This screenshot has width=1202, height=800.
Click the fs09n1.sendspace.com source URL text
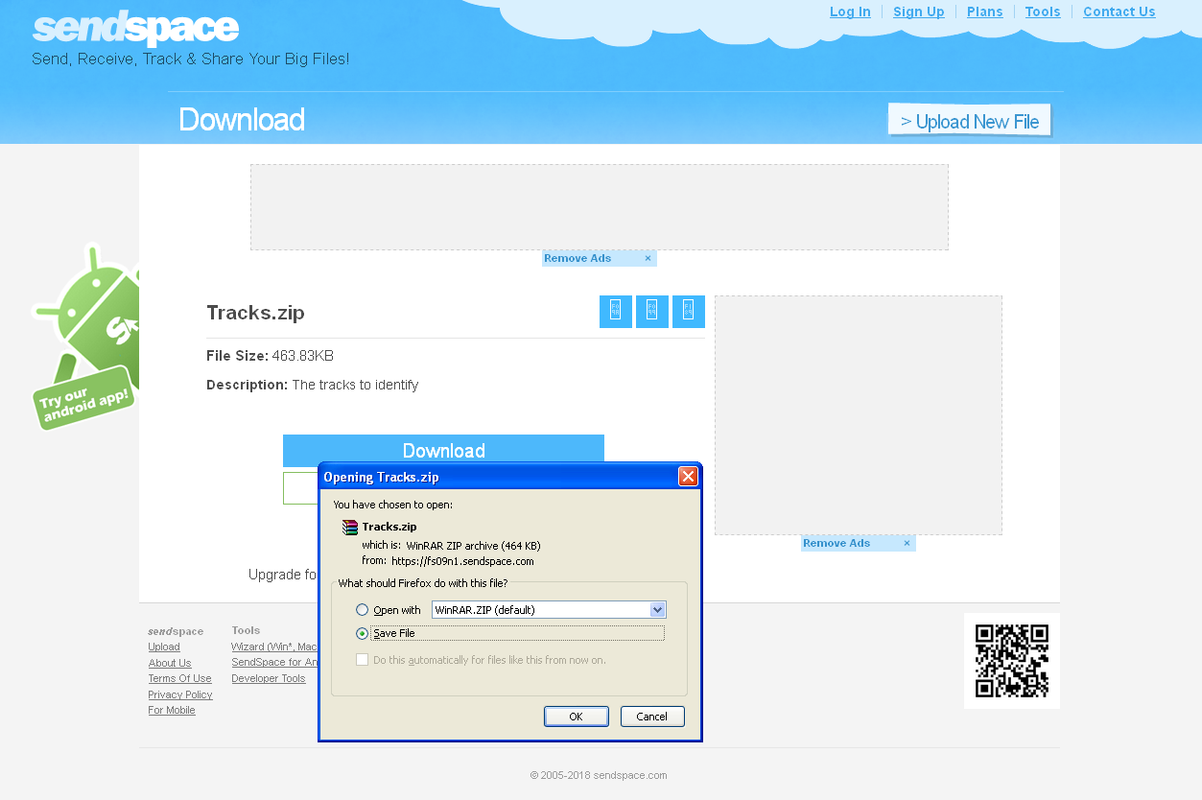(463, 561)
